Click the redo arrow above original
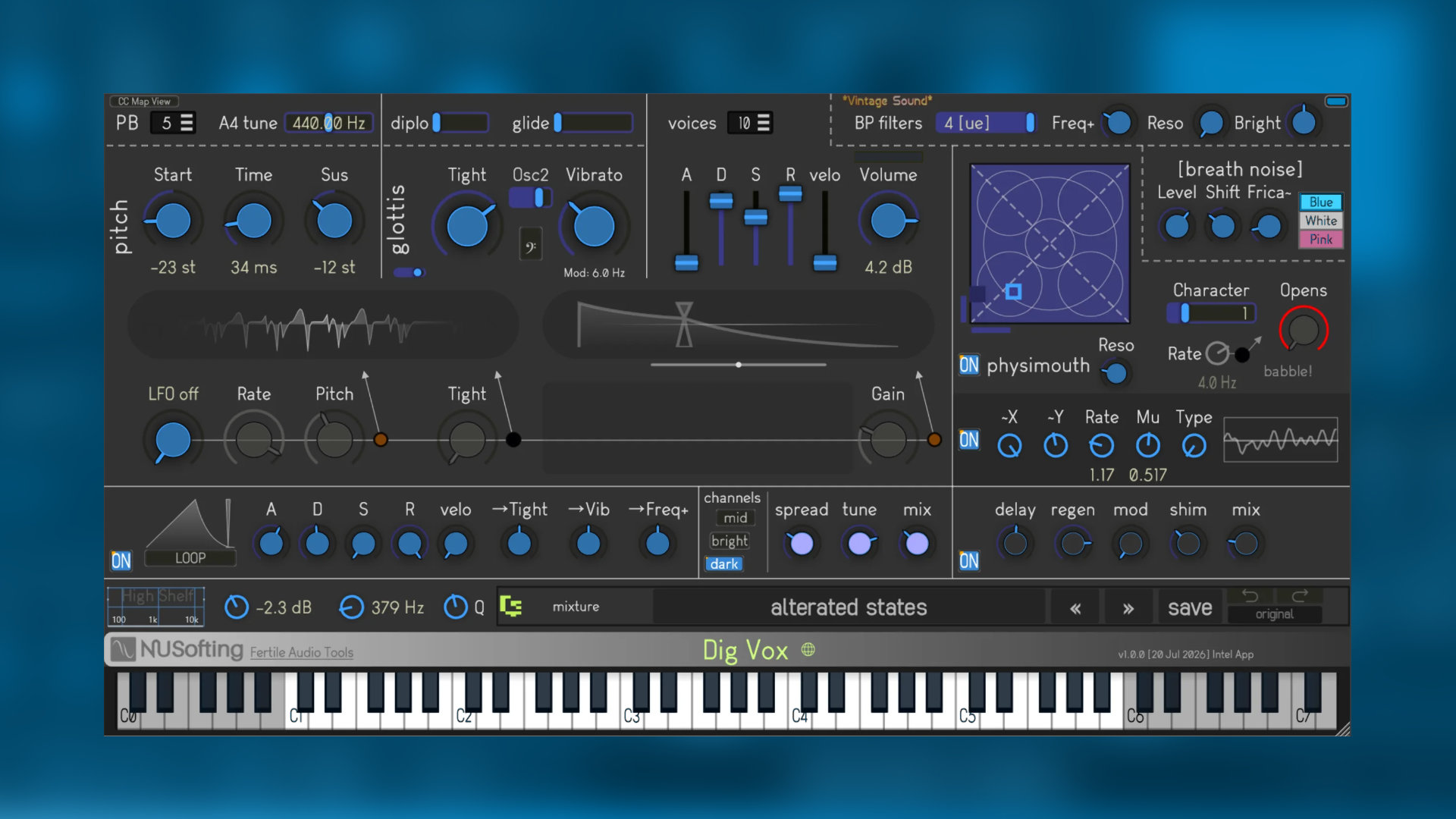Image resolution: width=1456 pixels, height=819 pixels. [1300, 596]
